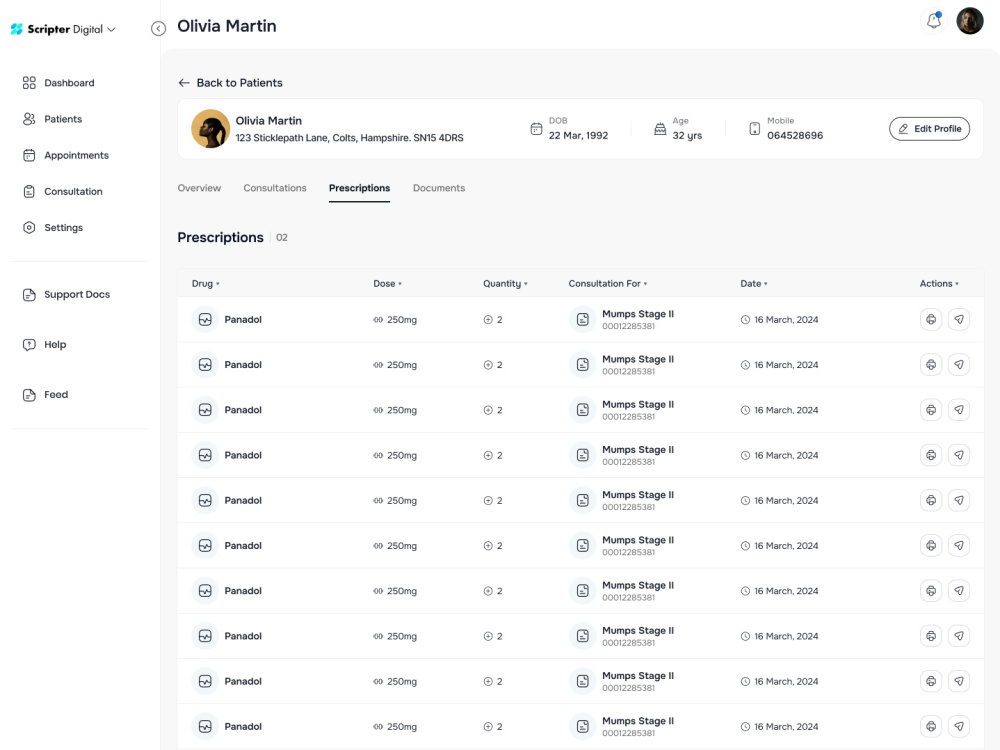Open the Dashboard from the sidebar
The width and height of the screenshot is (1000, 750).
click(x=58, y=83)
